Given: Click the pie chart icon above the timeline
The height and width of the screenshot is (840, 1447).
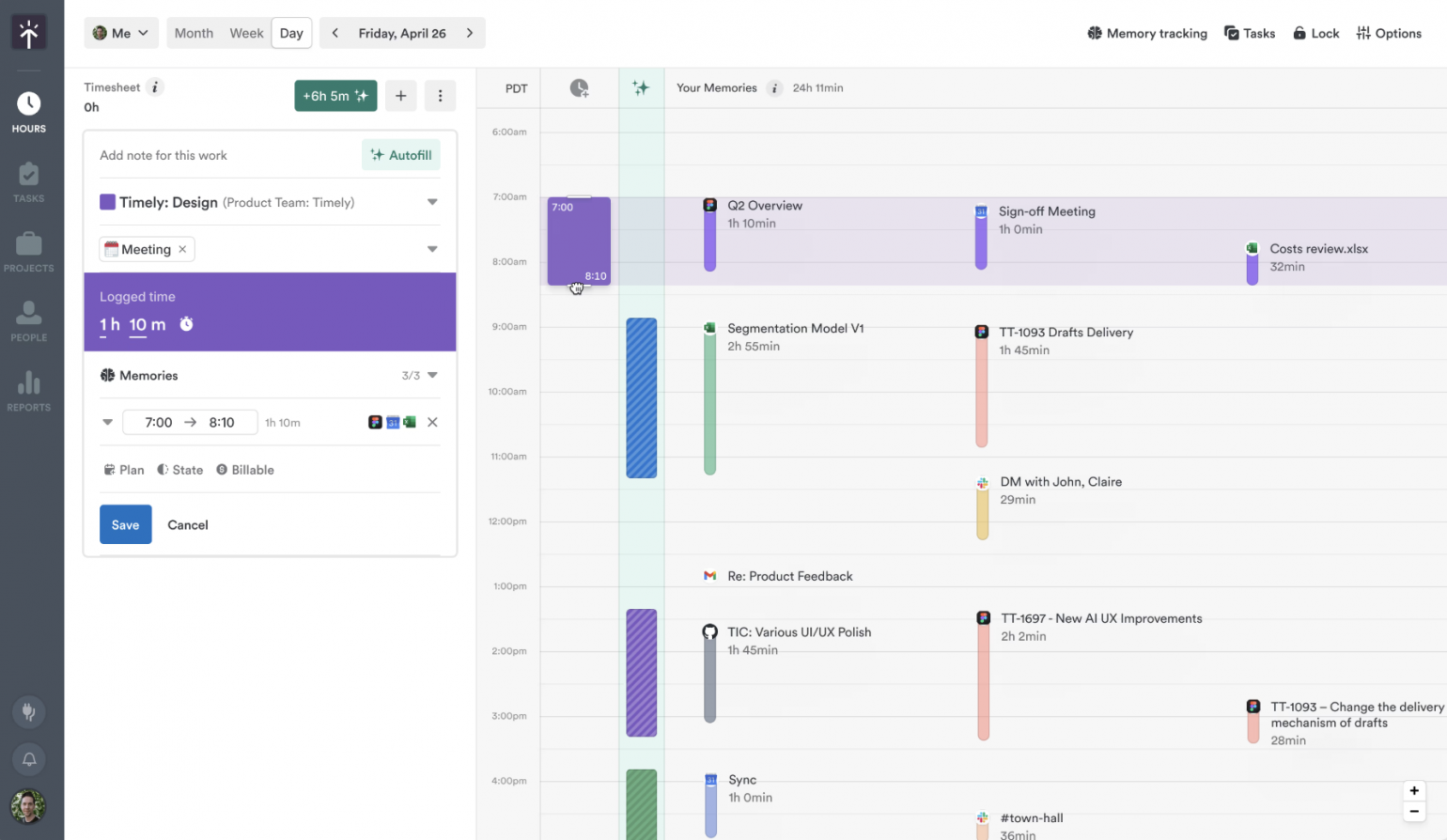Looking at the screenshot, I should [x=579, y=88].
